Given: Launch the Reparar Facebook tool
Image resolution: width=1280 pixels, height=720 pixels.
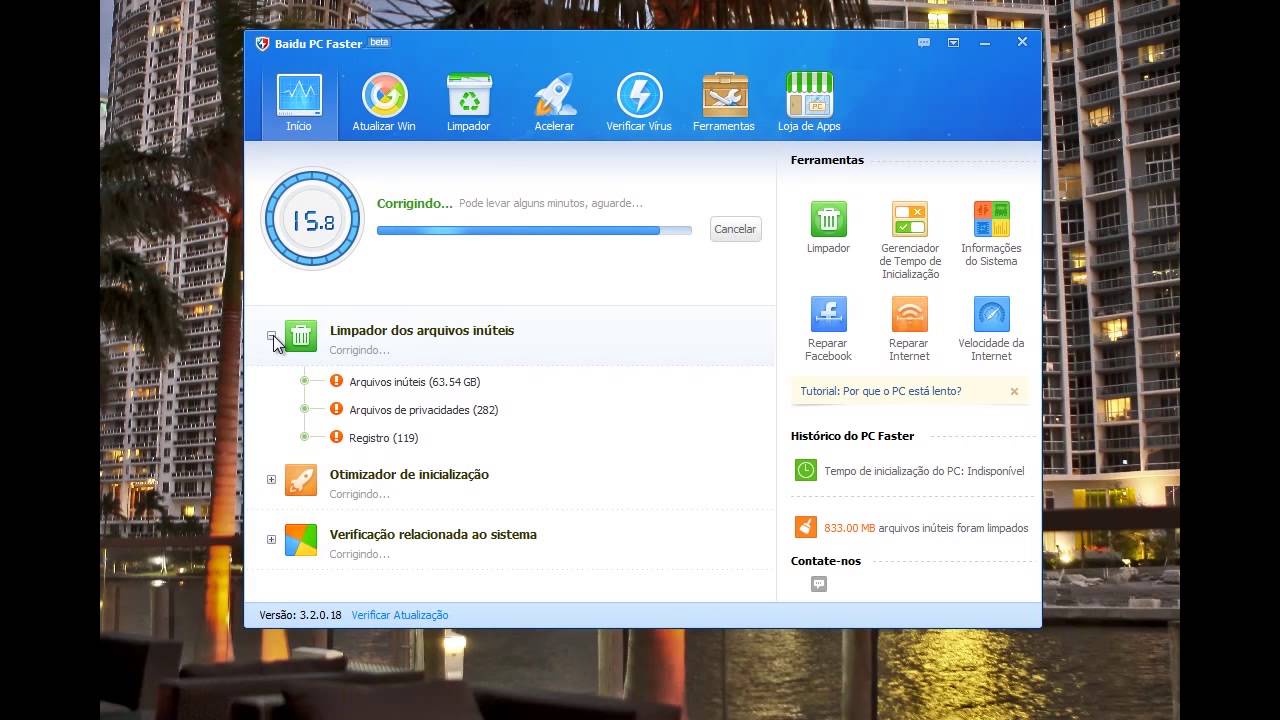Looking at the screenshot, I should point(829,329).
